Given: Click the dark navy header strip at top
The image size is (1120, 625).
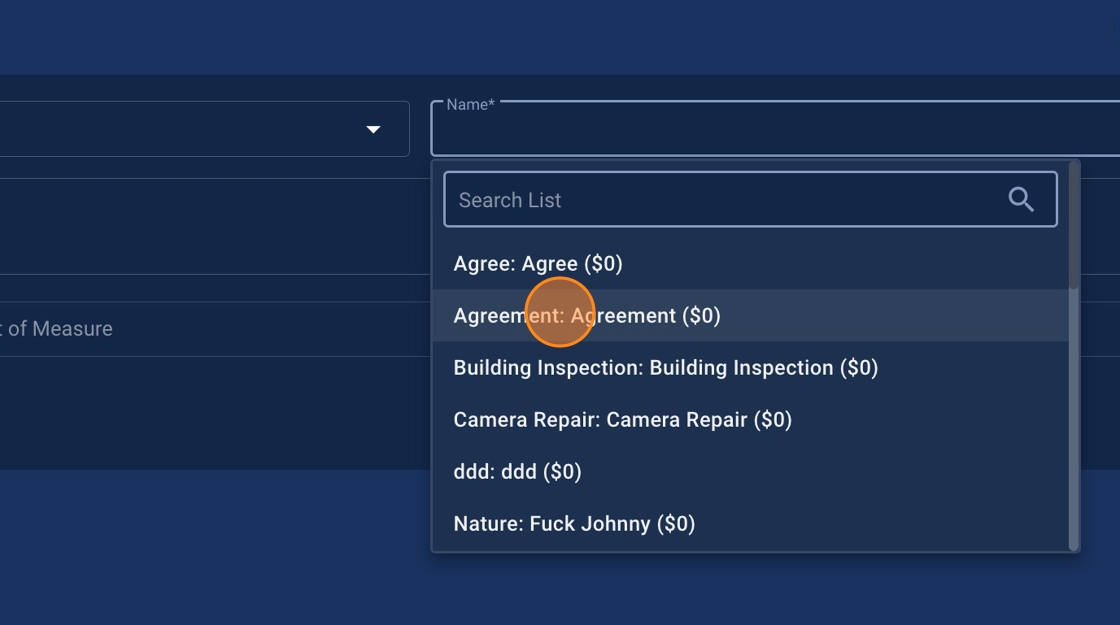Looking at the screenshot, I should (560, 36).
